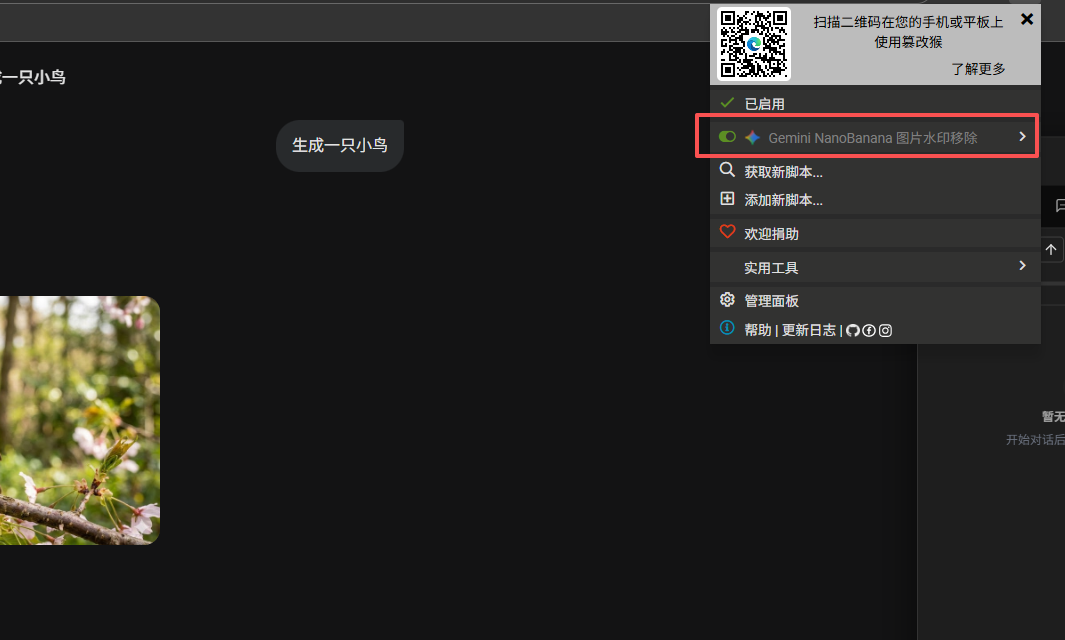Click the 了解更多 learn more link
The height and width of the screenshot is (640, 1065).
[x=978, y=69]
